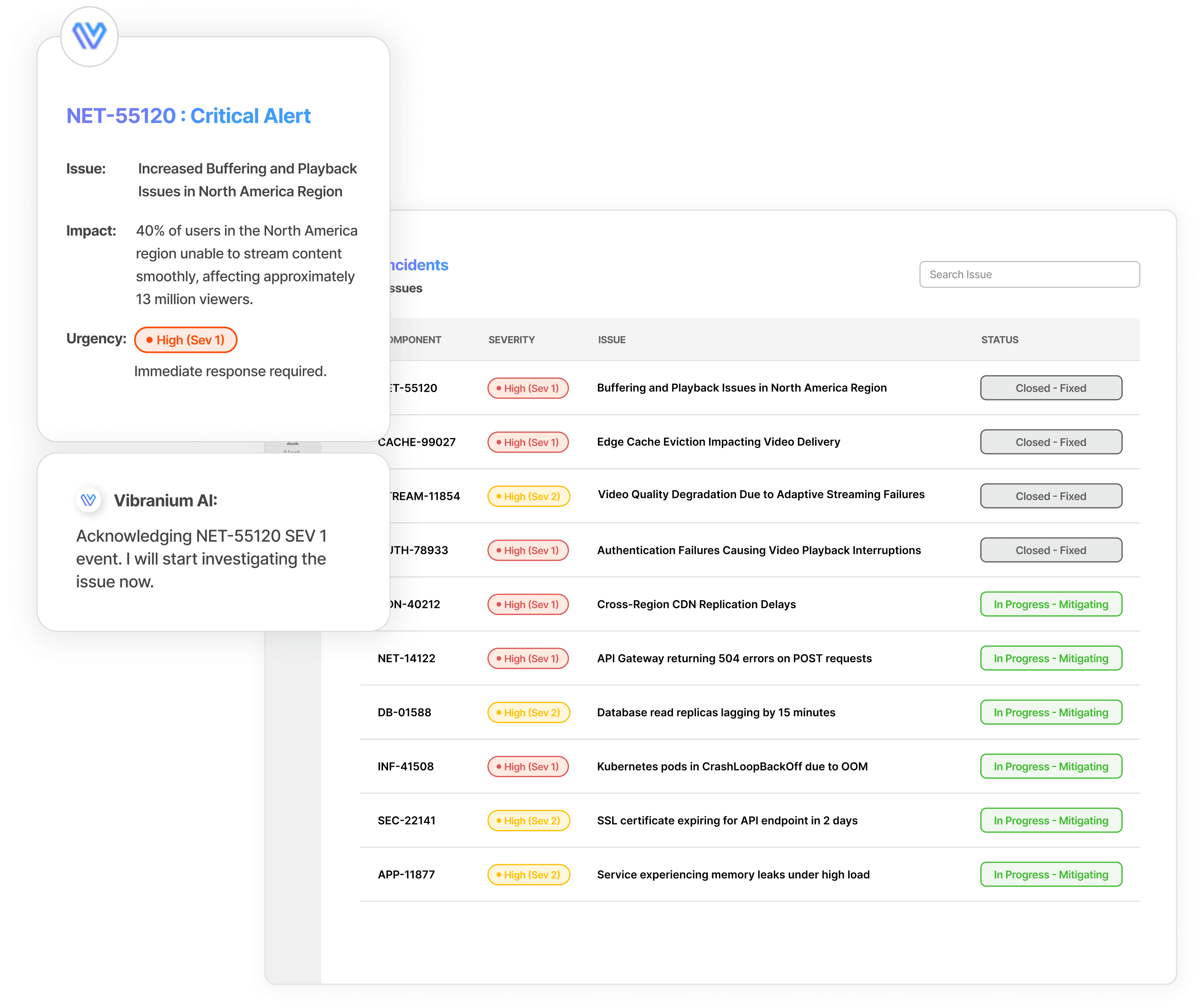Select component INF-41508
The width and height of the screenshot is (1200, 1008).
coord(405,766)
